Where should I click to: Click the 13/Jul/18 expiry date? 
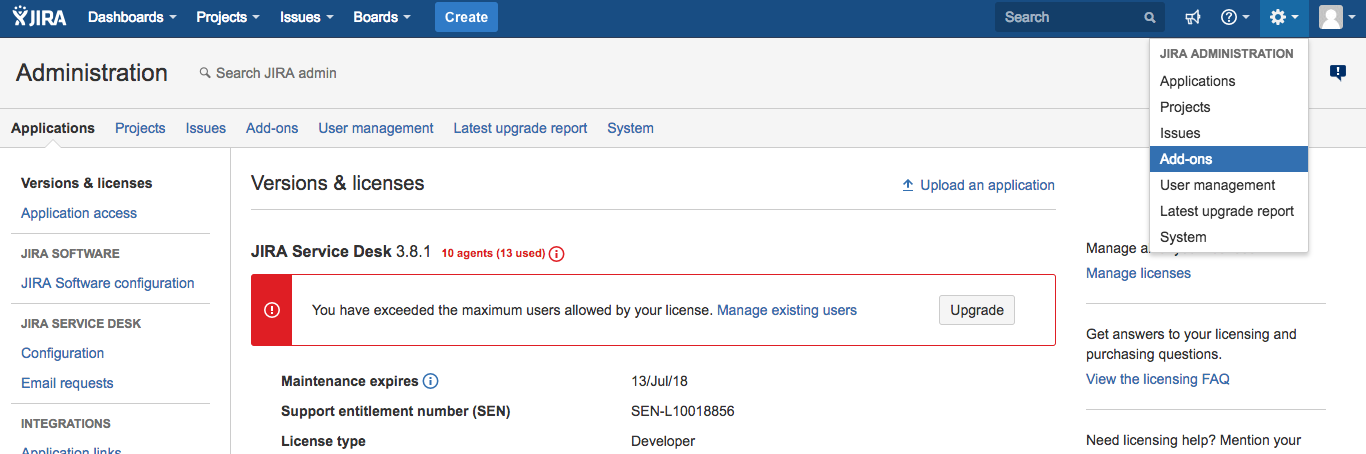tap(659, 381)
